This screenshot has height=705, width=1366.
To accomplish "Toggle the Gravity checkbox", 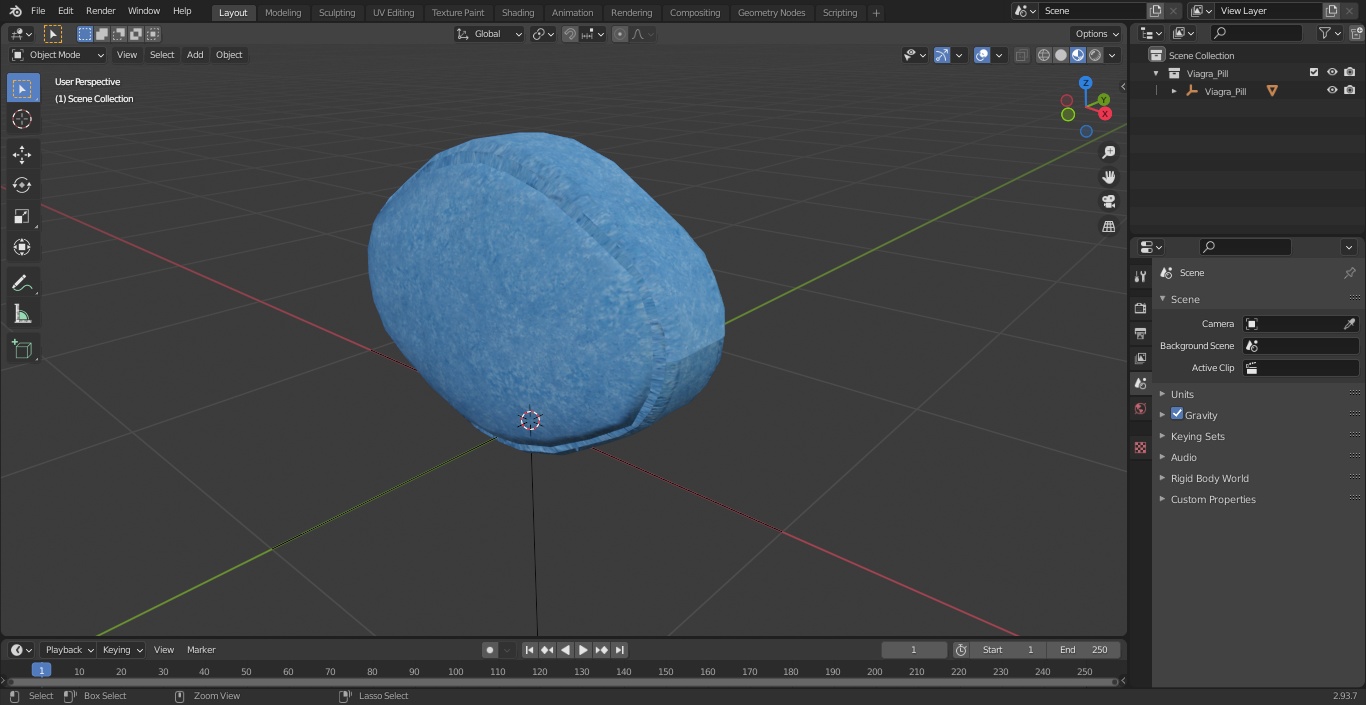I will pyautogui.click(x=1177, y=414).
